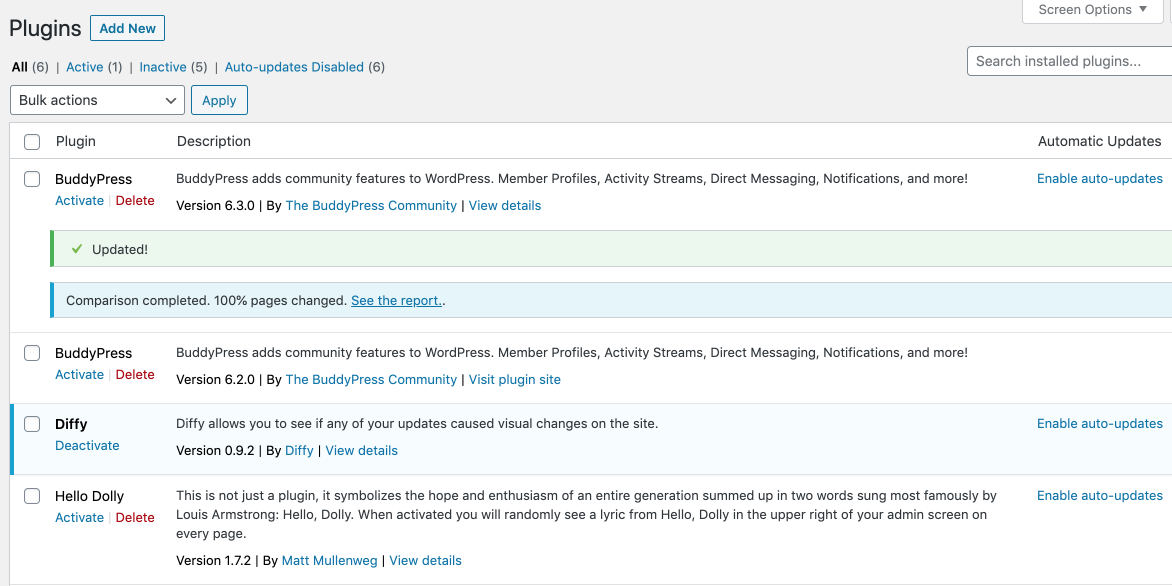Click the Plugins page heading
The height and width of the screenshot is (586, 1172).
point(45,28)
